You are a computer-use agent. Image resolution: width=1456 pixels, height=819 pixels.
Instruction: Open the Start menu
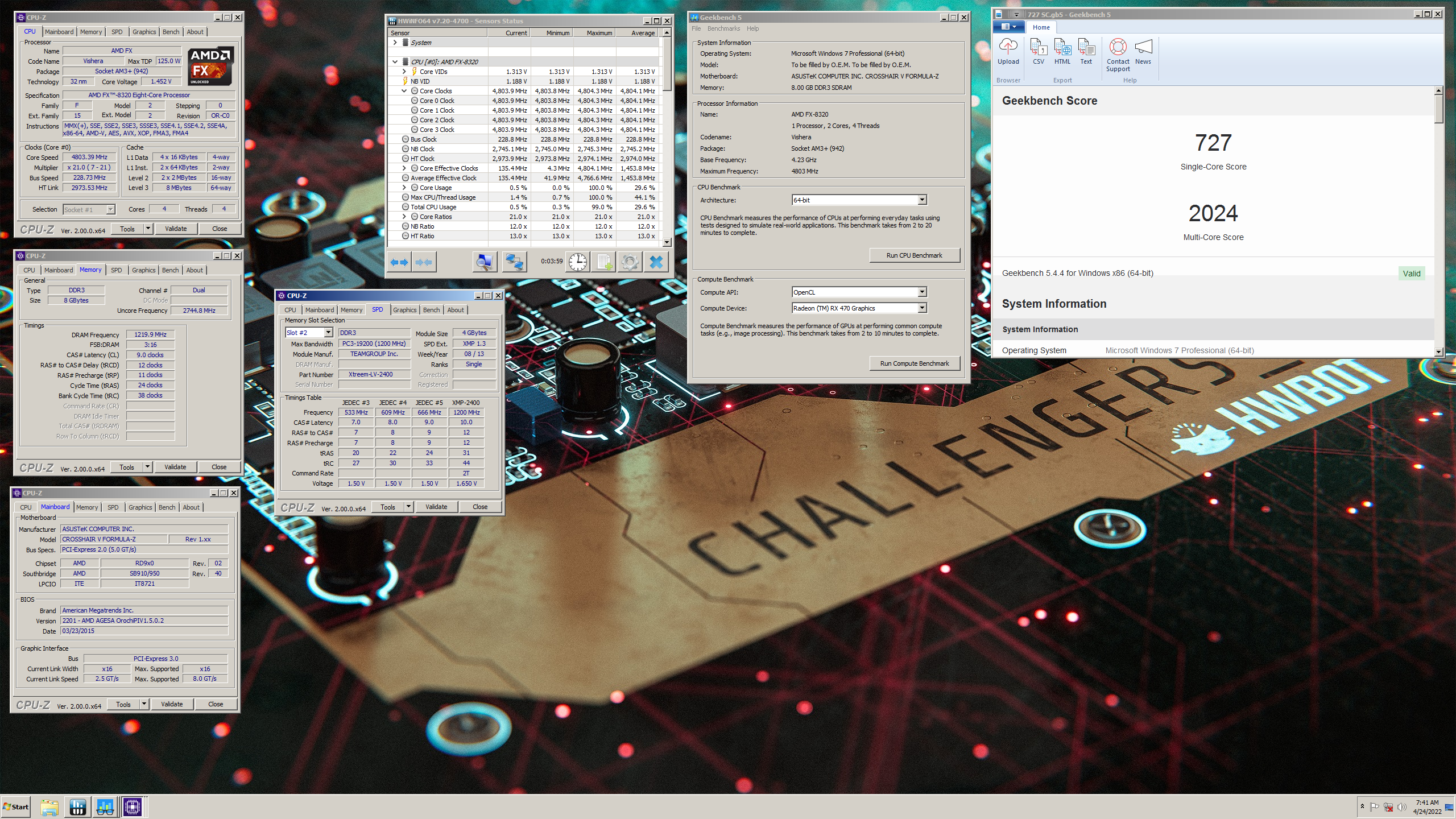click(x=16, y=806)
